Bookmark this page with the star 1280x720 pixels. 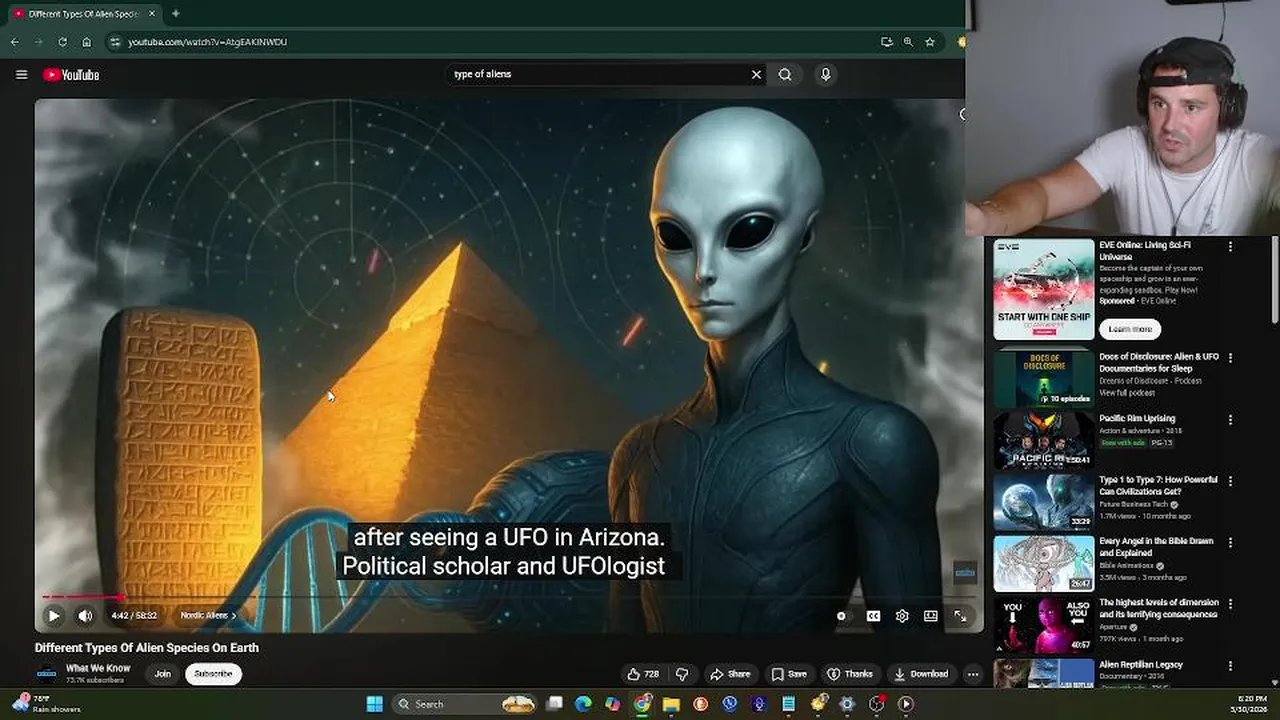tap(930, 42)
